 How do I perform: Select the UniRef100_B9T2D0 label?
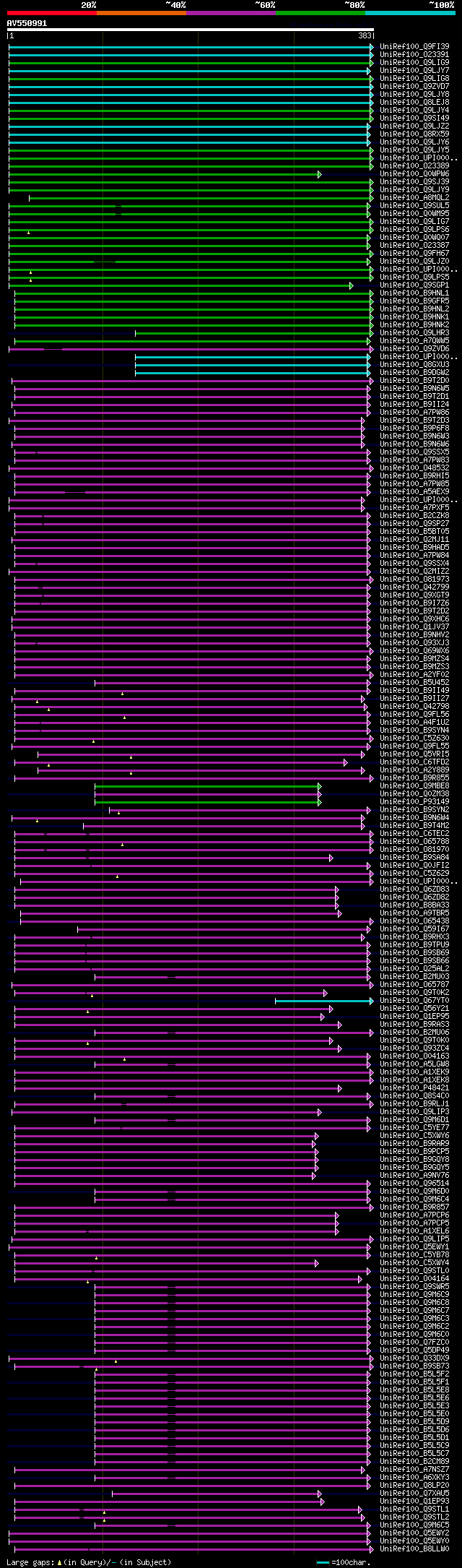[x=414, y=381]
